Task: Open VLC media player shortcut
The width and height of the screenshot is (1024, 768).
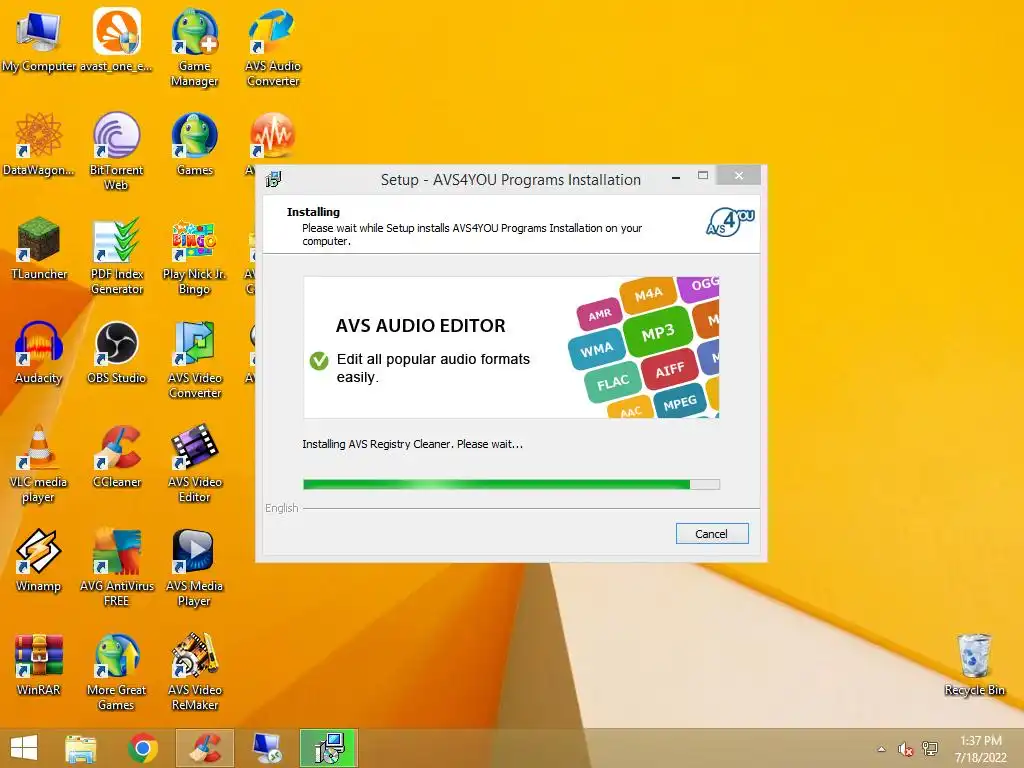Action: [39, 463]
